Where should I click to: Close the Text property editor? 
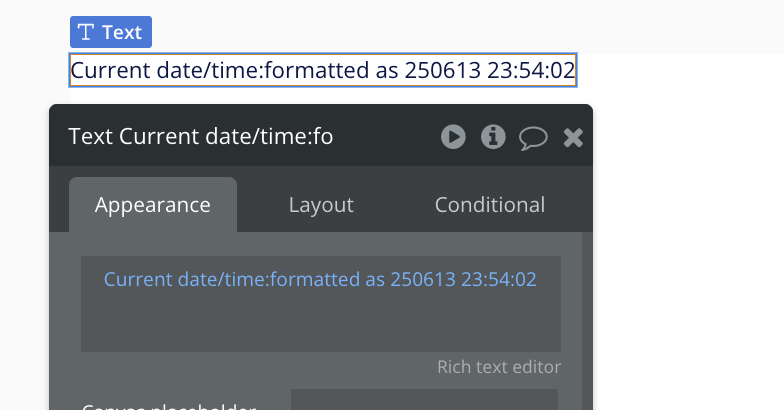573,138
